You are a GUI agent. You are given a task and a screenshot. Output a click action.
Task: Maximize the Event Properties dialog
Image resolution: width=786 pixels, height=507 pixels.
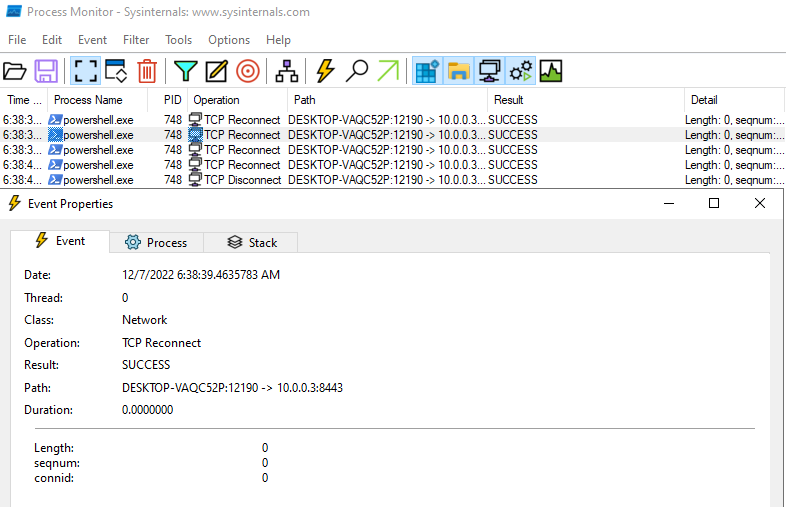[714, 203]
